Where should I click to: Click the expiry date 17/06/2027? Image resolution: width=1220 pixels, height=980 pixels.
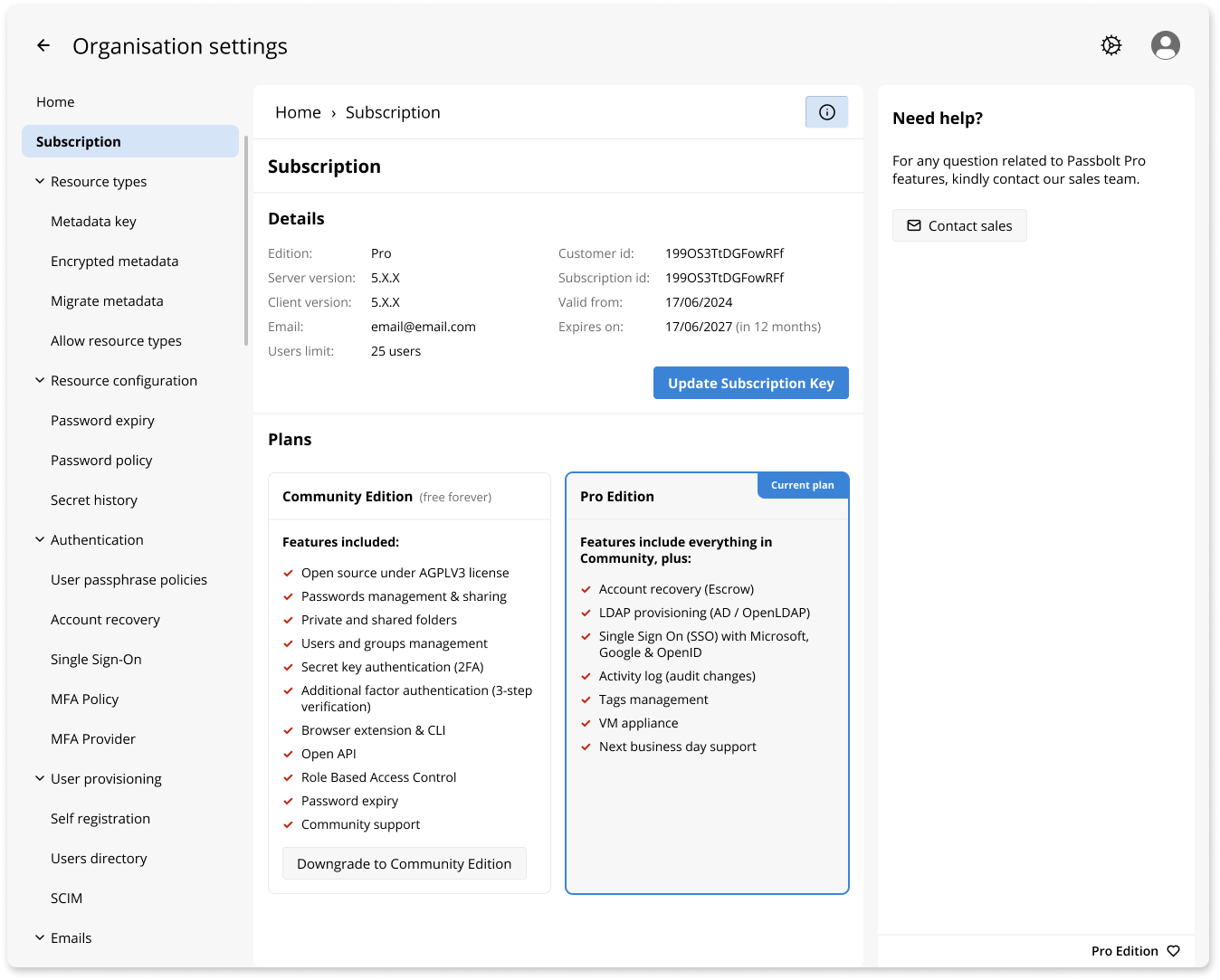point(699,327)
